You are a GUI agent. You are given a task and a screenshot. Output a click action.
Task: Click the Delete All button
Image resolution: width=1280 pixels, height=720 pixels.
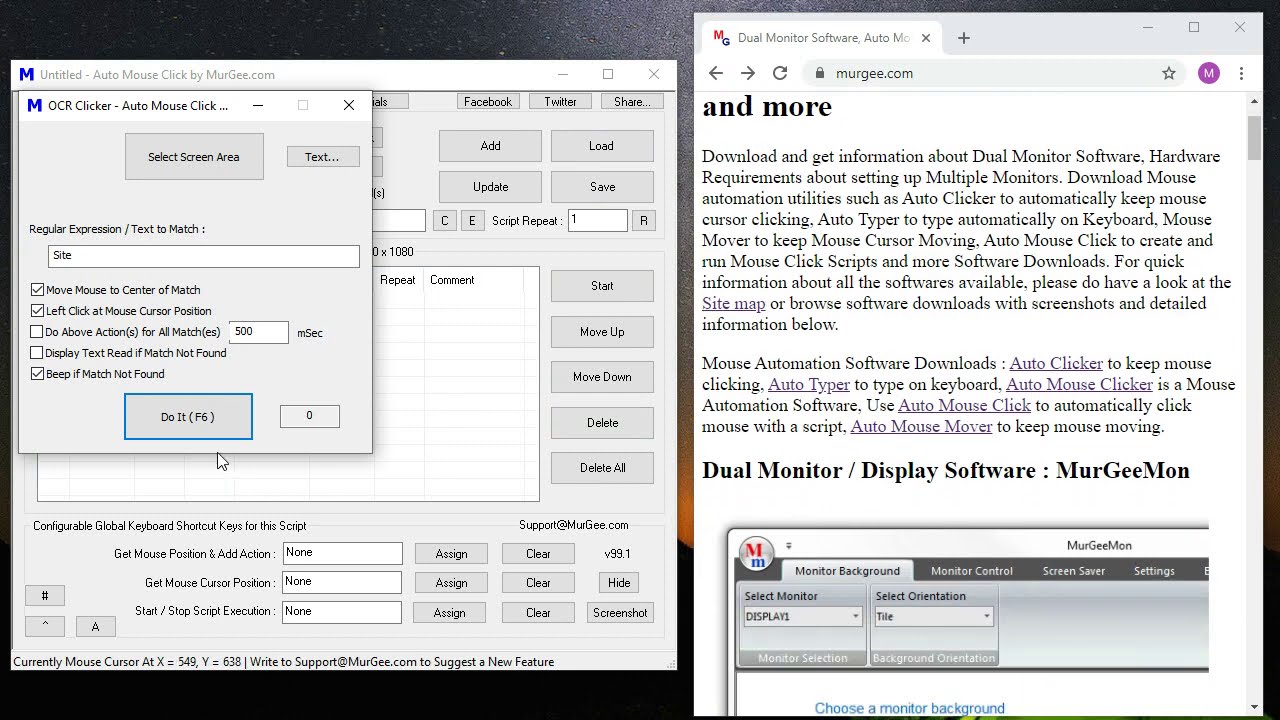602,468
